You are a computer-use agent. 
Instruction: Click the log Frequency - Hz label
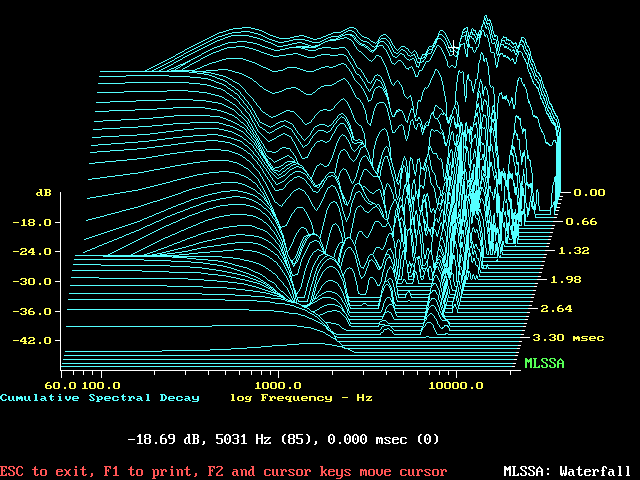pyautogui.click(x=301, y=398)
